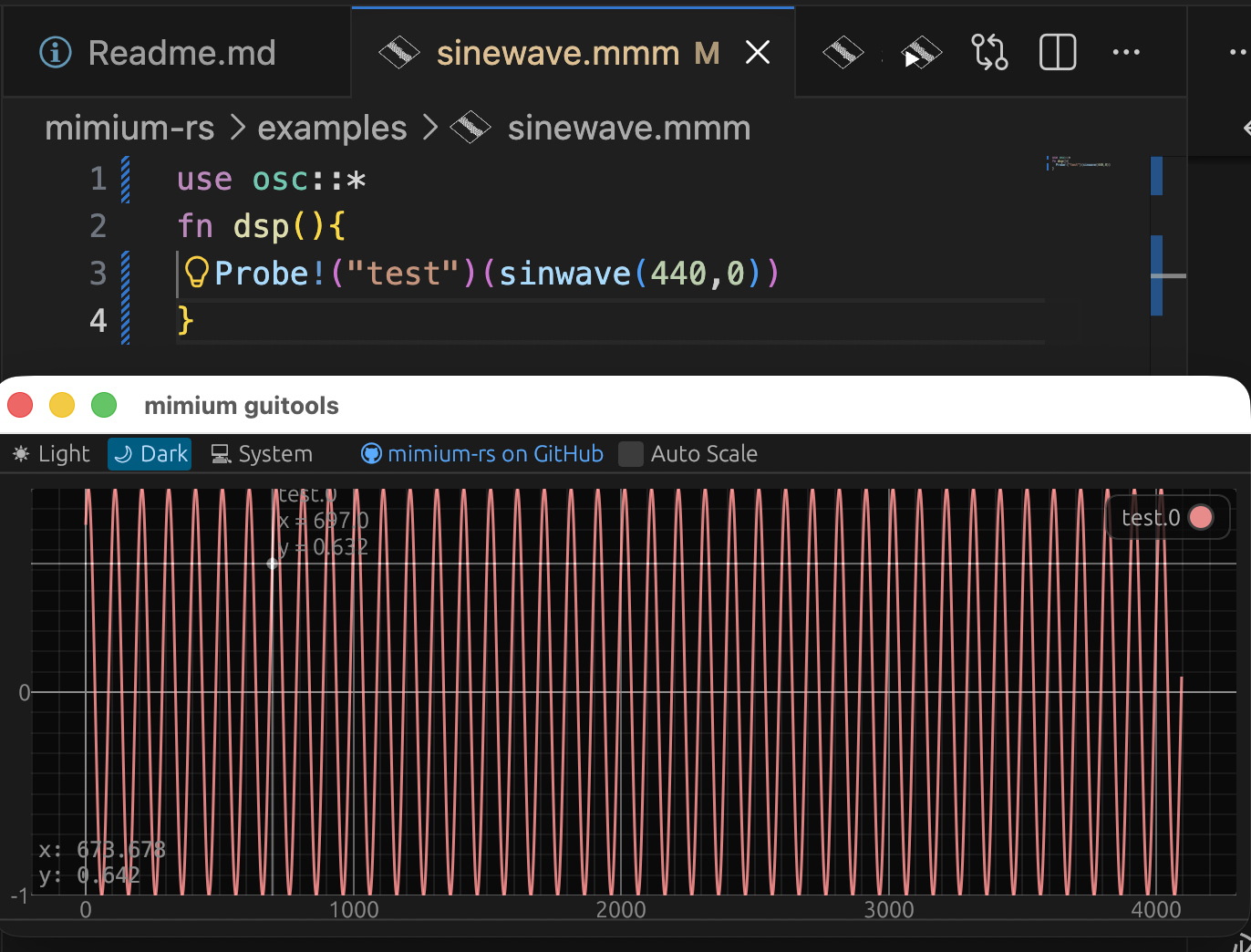This screenshot has width=1251, height=952.
Task: Click the mimium run icon with play arrow
Action: pos(920,53)
